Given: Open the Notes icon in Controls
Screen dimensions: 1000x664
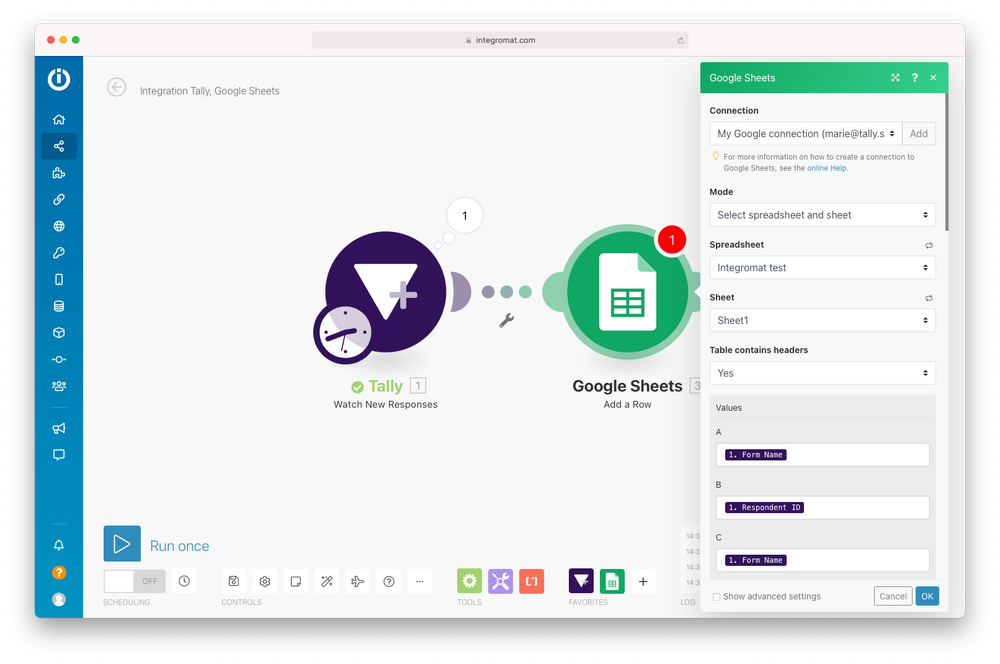Looking at the screenshot, I should [x=296, y=581].
